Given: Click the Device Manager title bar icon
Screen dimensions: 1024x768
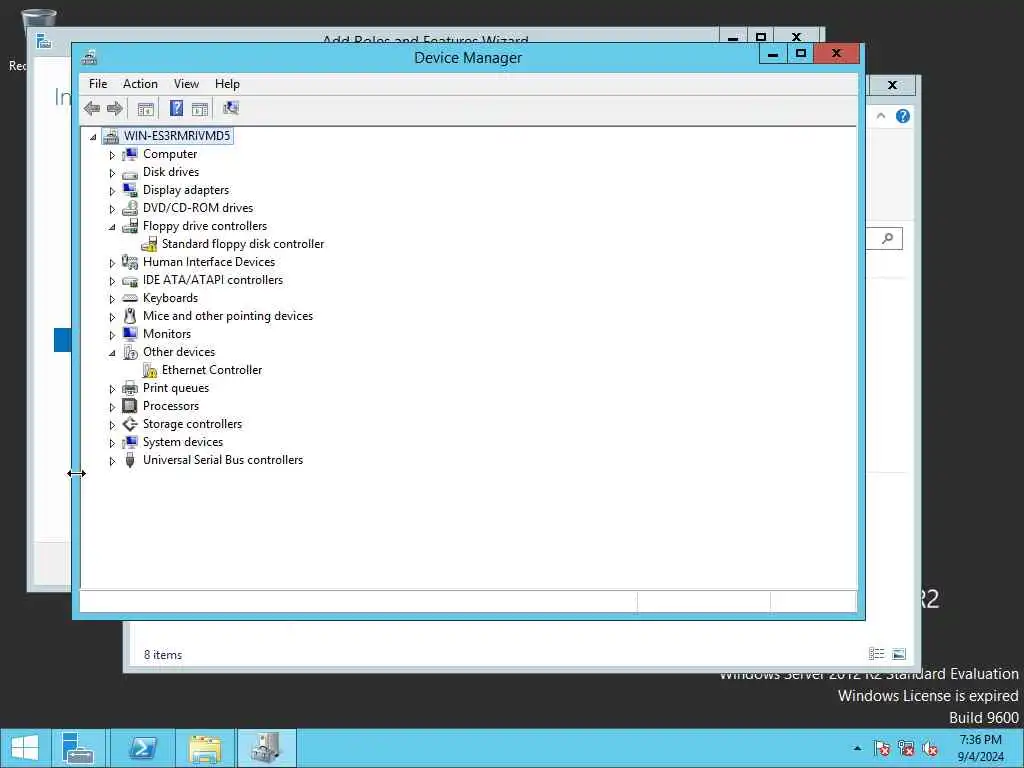Looking at the screenshot, I should click(x=89, y=57).
